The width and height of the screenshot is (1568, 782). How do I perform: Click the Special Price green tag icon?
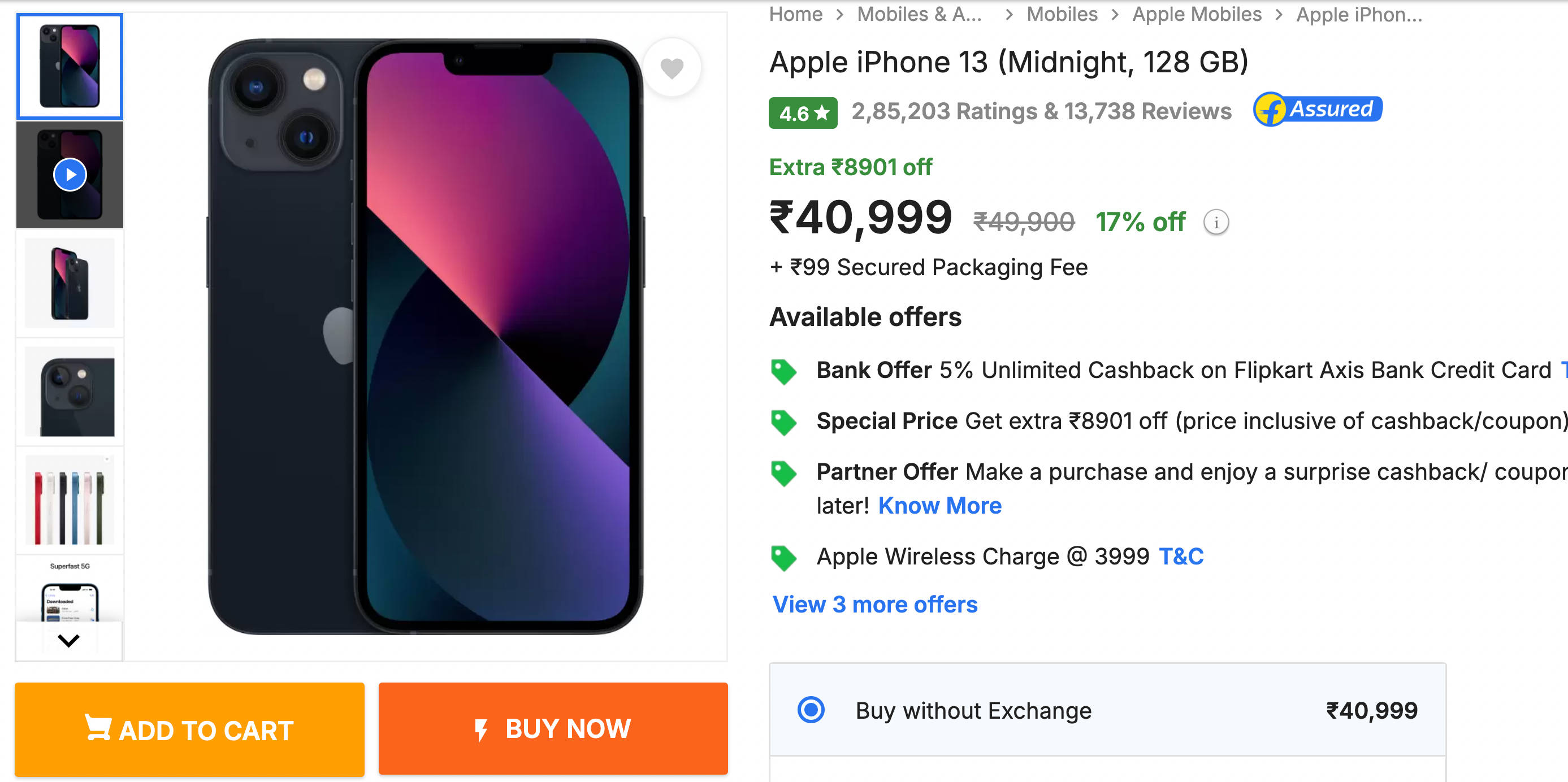pyautogui.click(x=783, y=422)
